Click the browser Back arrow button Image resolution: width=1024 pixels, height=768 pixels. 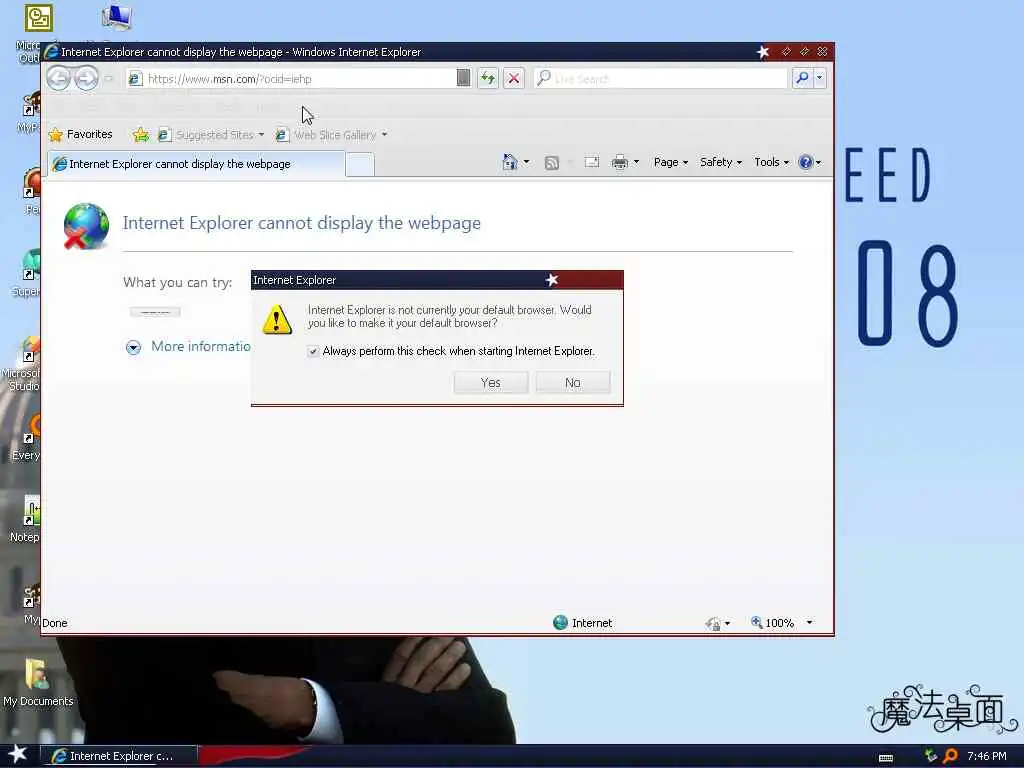pos(58,79)
